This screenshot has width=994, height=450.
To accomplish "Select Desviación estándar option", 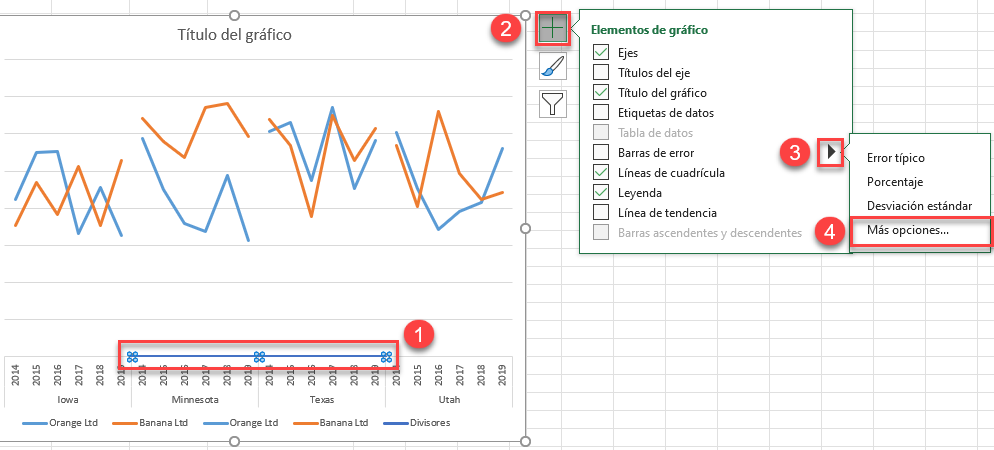I will tap(918, 206).
